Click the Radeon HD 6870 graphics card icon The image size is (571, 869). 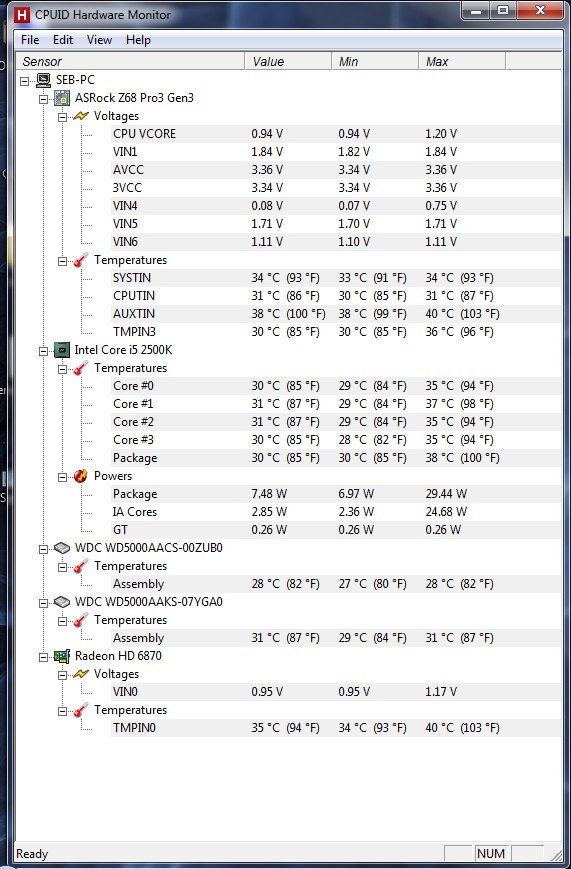tap(62, 656)
